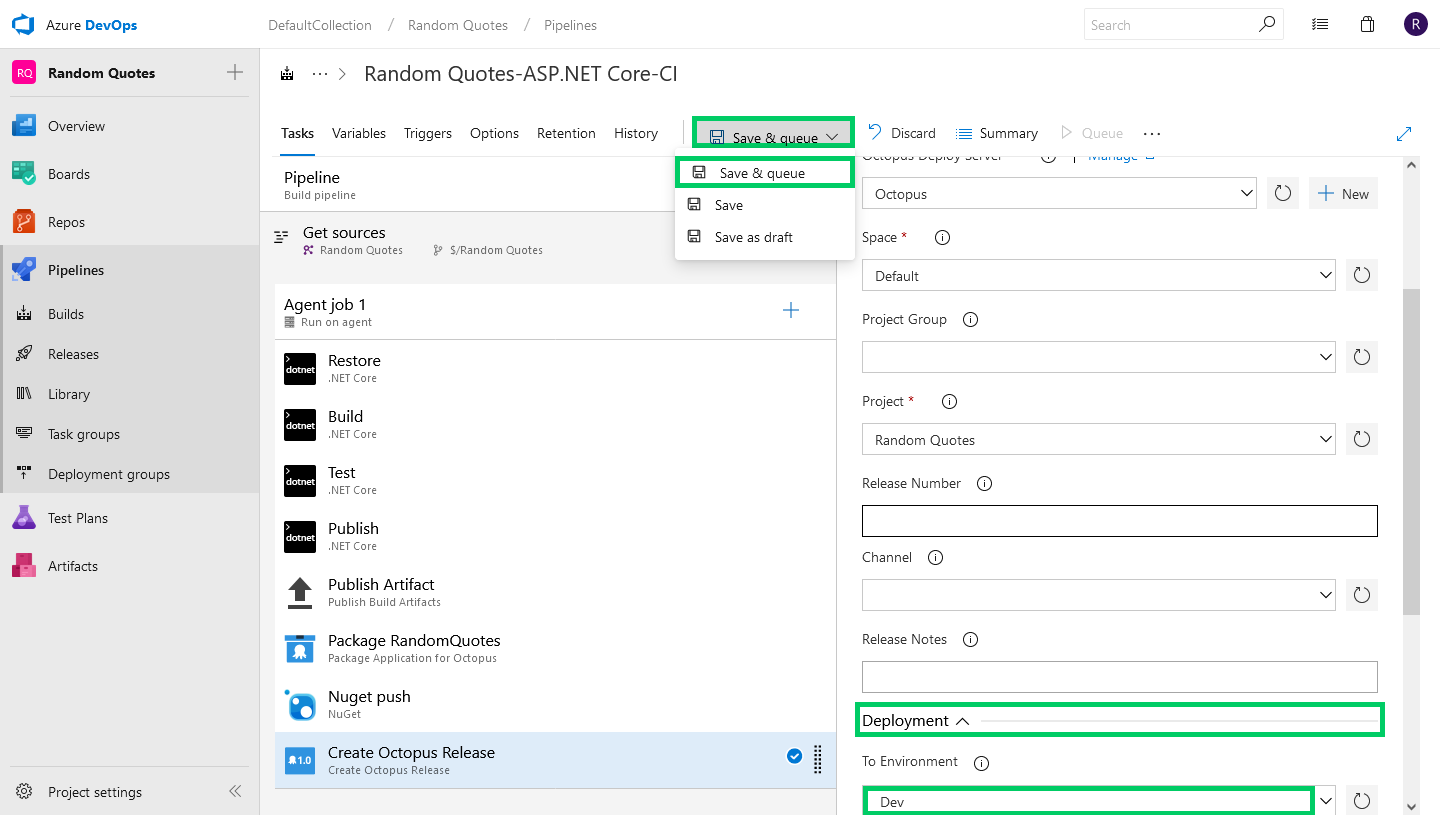
Task: Open the Octopus Deploy Server dropdown
Action: coord(1059,194)
